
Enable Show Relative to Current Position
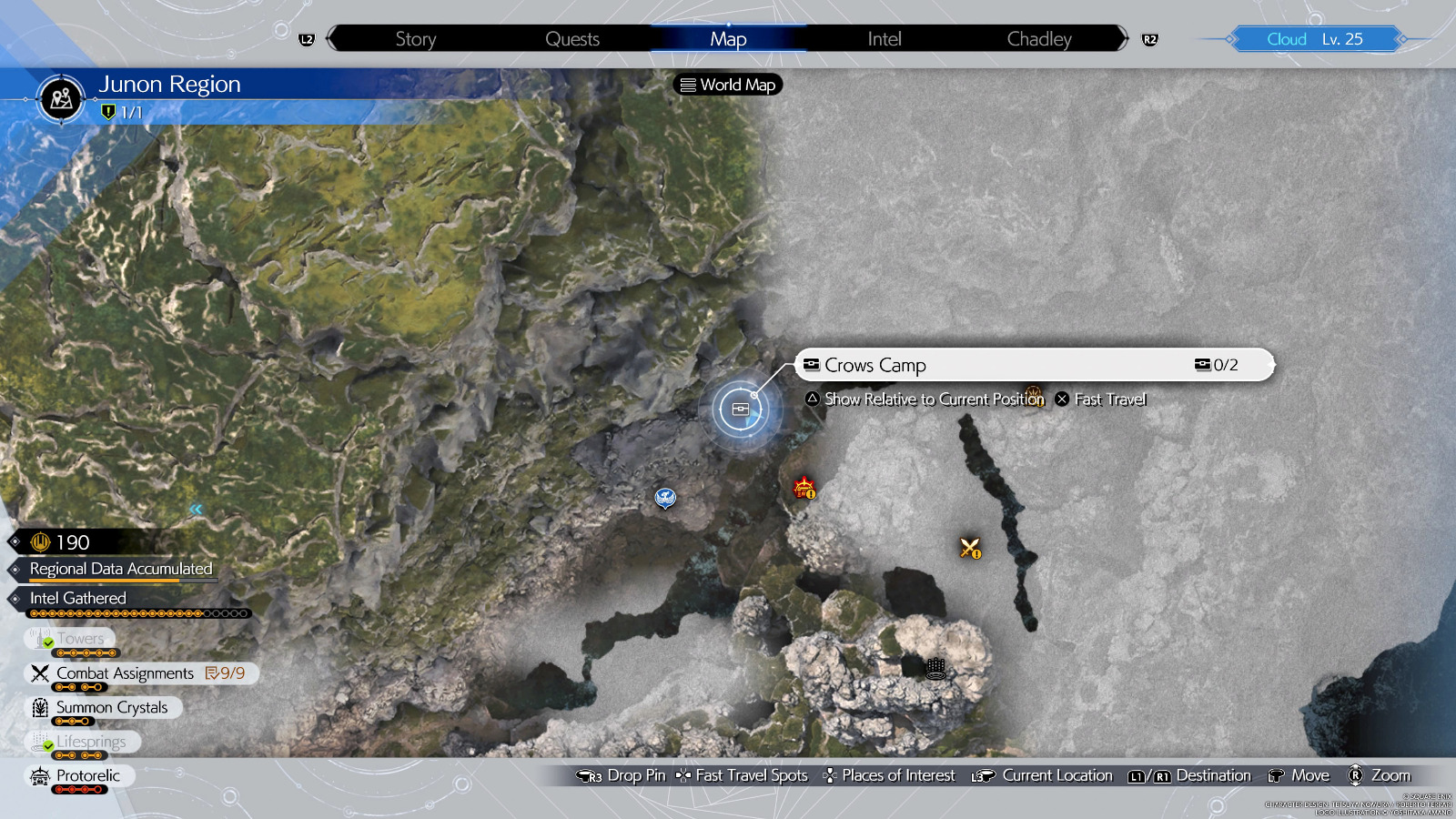(923, 399)
